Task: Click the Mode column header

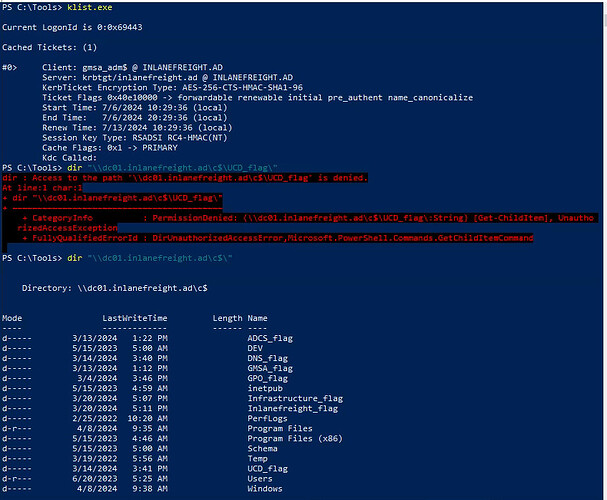Action: 12,318
